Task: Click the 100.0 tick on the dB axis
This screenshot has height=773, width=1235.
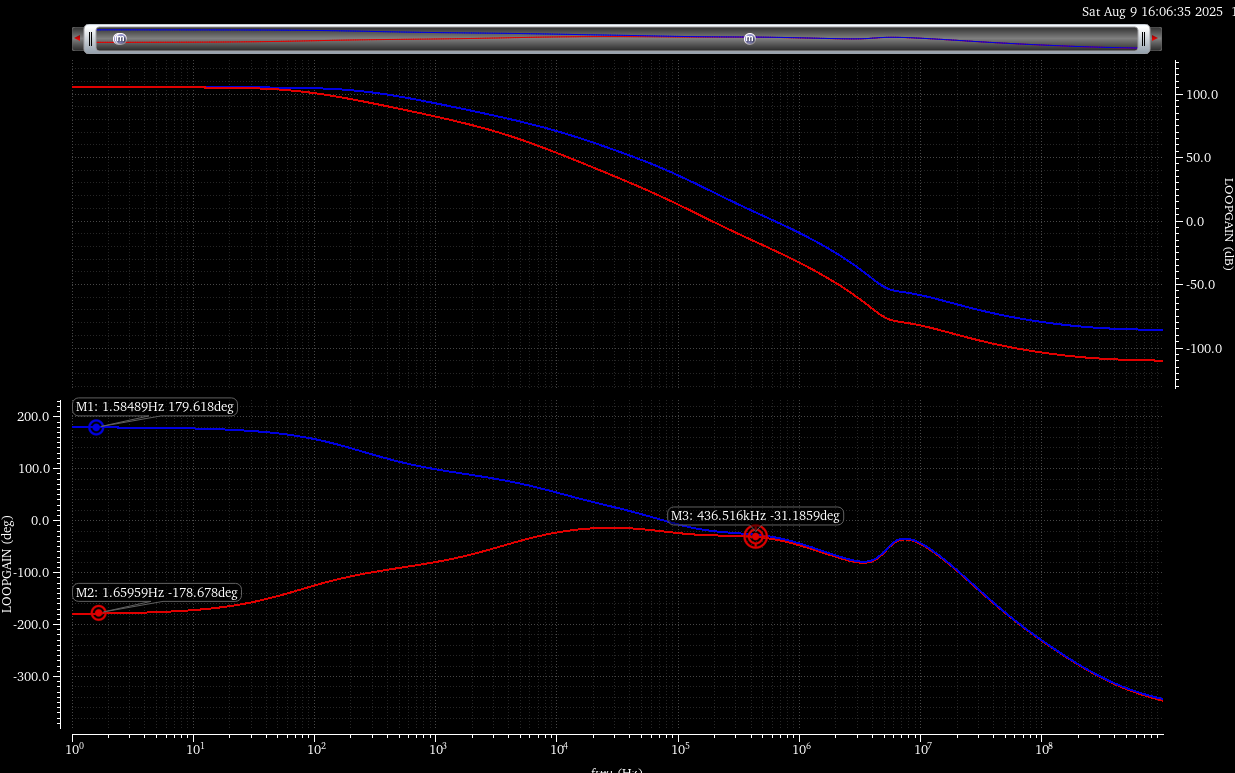Action: click(1202, 95)
